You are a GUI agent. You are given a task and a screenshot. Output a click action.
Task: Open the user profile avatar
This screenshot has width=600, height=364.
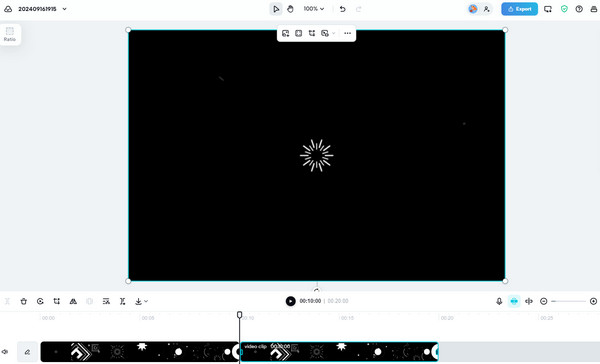(473, 9)
